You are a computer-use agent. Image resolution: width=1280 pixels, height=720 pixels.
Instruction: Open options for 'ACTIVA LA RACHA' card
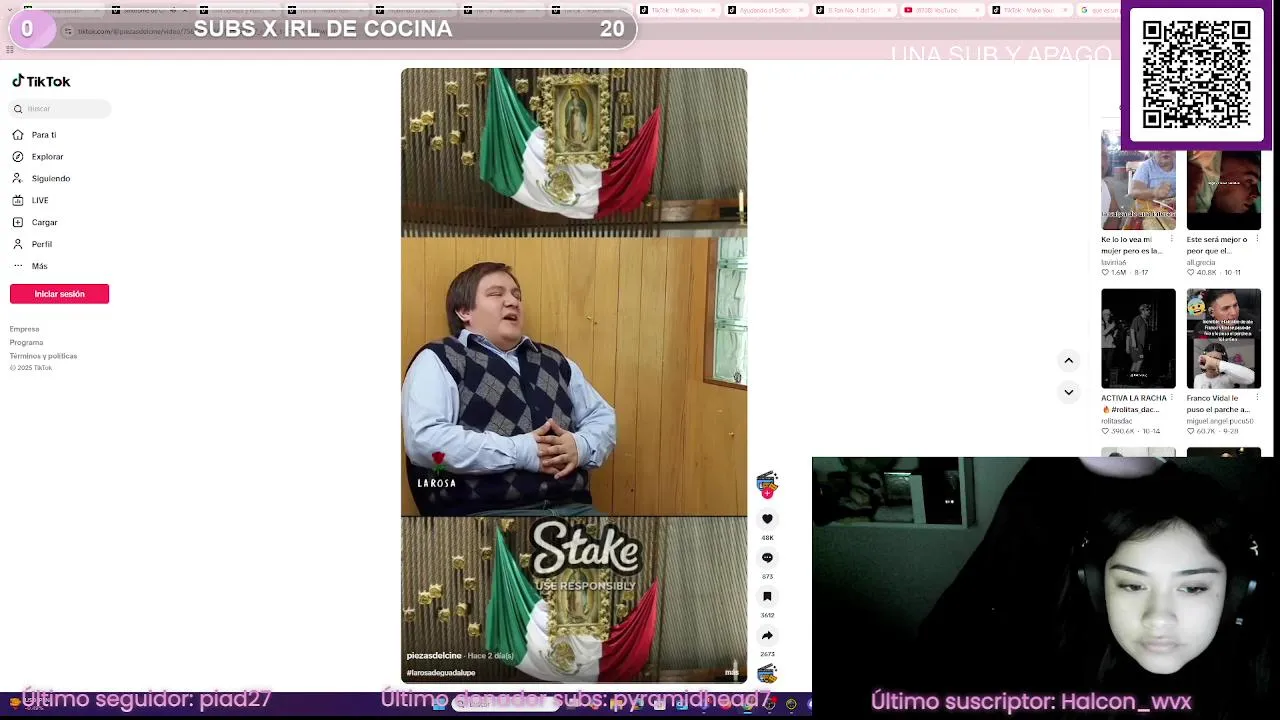pyautogui.click(x=1172, y=398)
